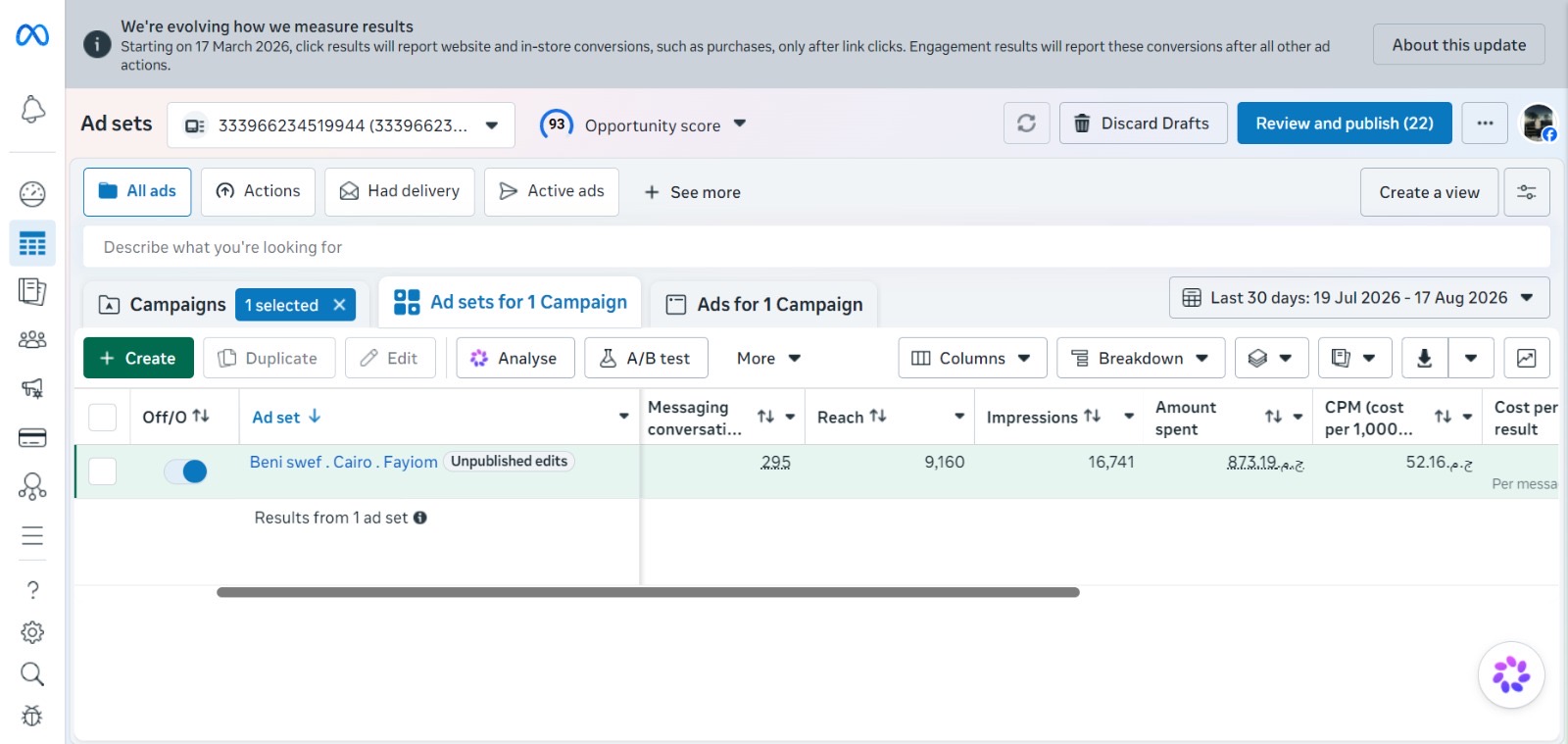Open Billing card icon in sidebar
This screenshot has width=1568, height=744.
(32, 437)
